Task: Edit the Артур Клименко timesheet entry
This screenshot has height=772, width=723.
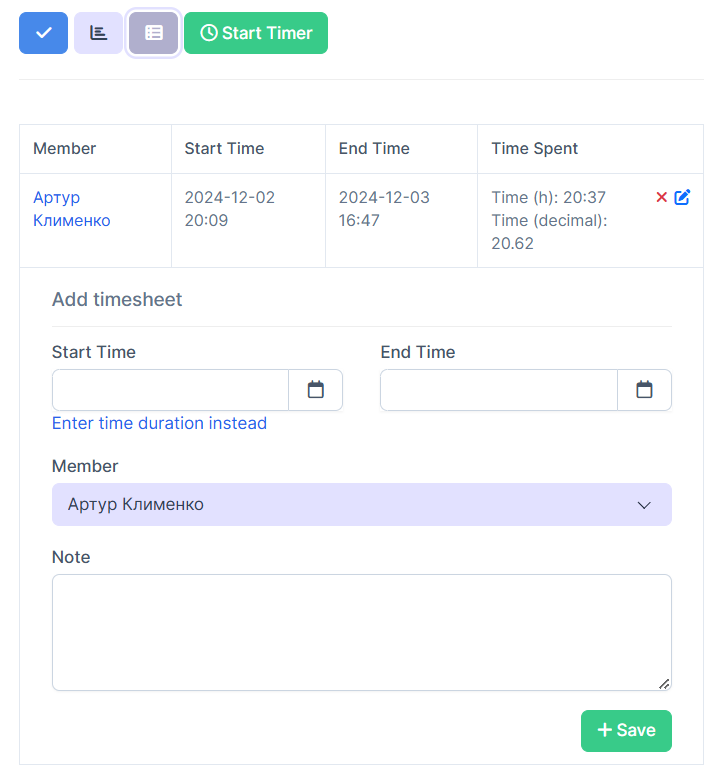Action: click(682, 198)
